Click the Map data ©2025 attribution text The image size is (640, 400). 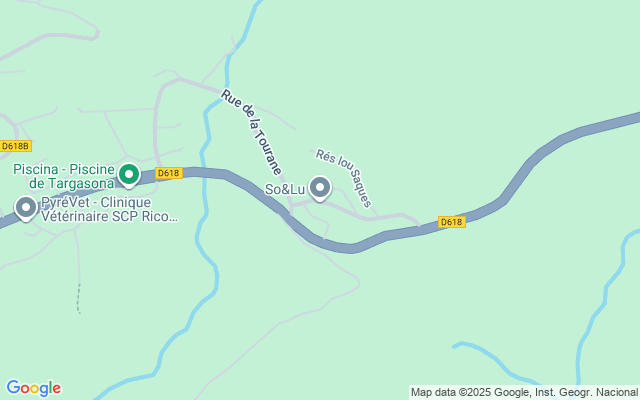coord(524,393)
